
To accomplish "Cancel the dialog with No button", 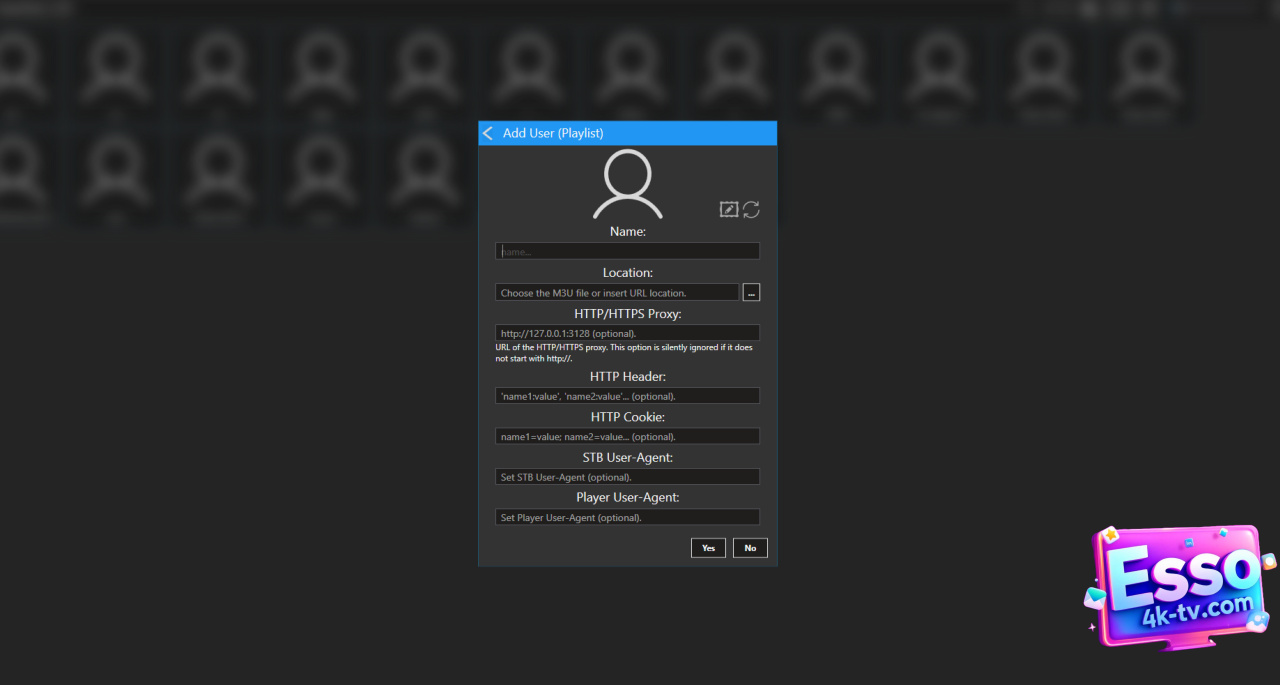I will tap(750, 548).
